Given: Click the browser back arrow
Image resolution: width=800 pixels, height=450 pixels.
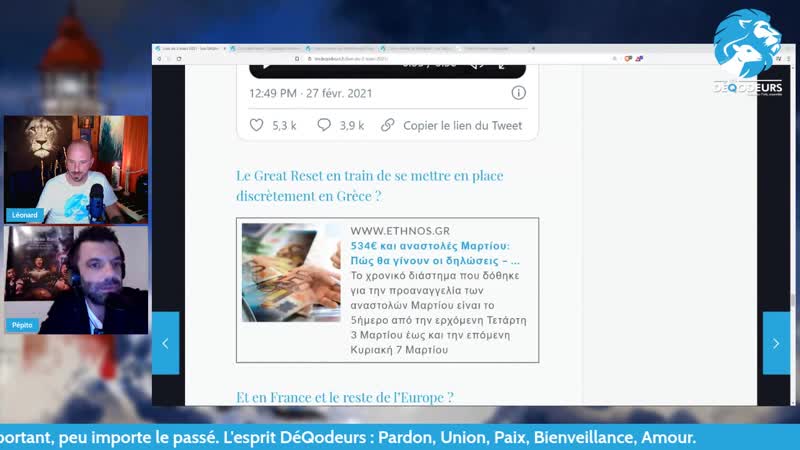Looking at the screenshot, I should (159, 59).
